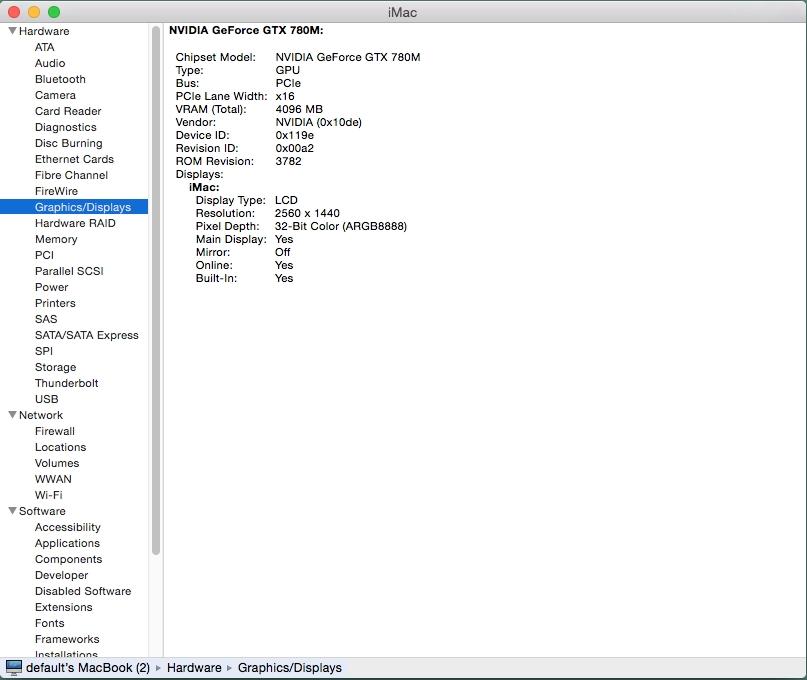This screenshot has width=807, height=680.
Task: Show SATA/SATA Express details
Action: point(86,335)
